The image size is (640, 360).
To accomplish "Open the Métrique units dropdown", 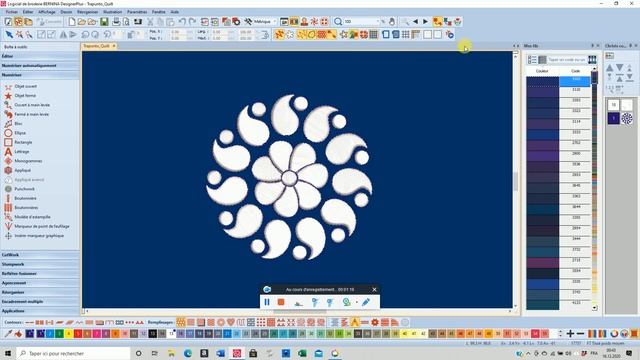I will pyautogui.click(x=275, y=22).
